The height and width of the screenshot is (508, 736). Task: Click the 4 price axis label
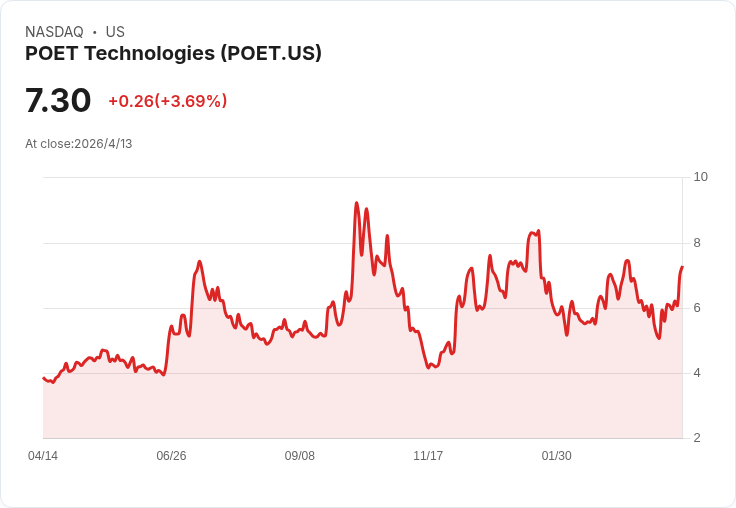[697, 373]
